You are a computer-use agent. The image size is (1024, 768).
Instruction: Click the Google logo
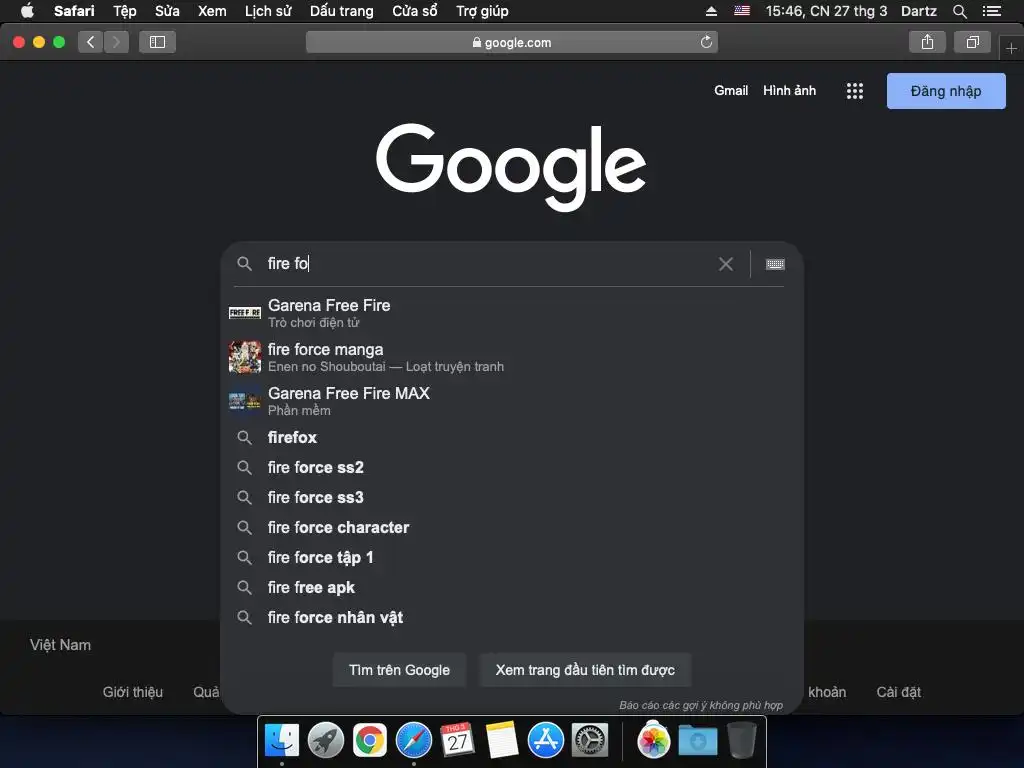tap(511, 167)
